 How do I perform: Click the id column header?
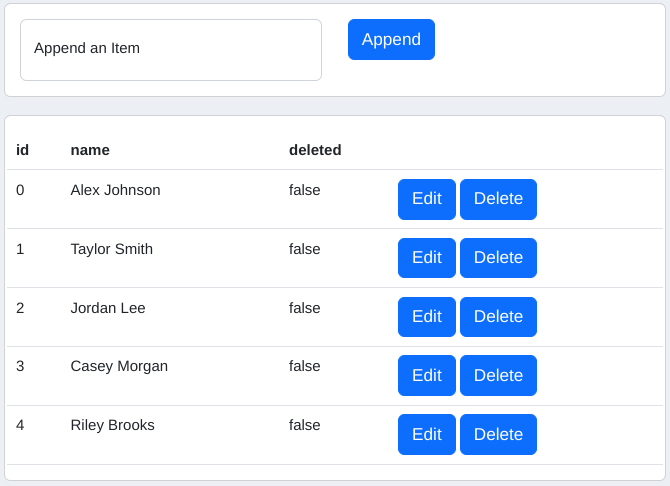tap(22, 150)
